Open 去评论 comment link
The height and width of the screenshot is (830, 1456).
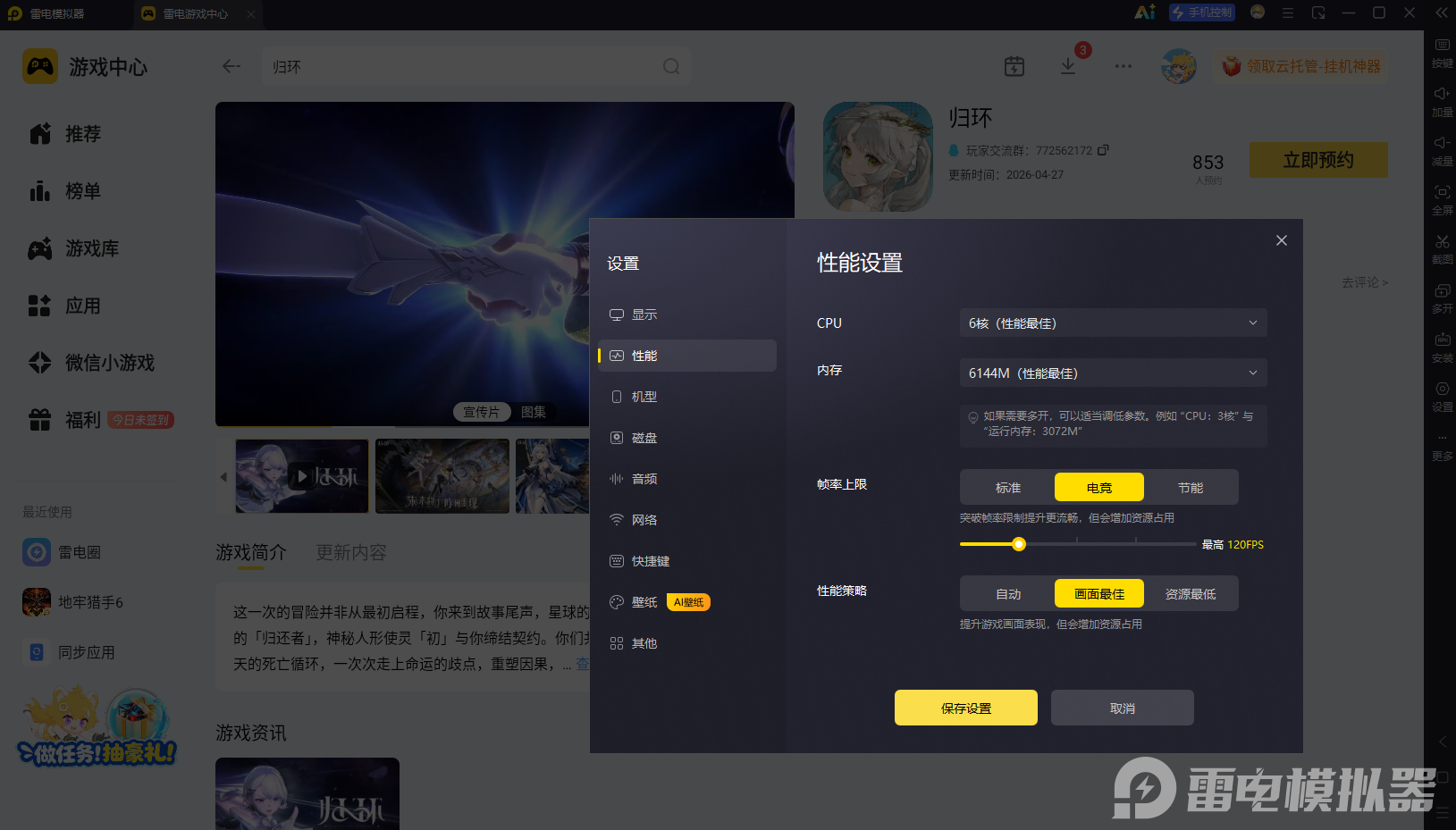(1364, 282)
